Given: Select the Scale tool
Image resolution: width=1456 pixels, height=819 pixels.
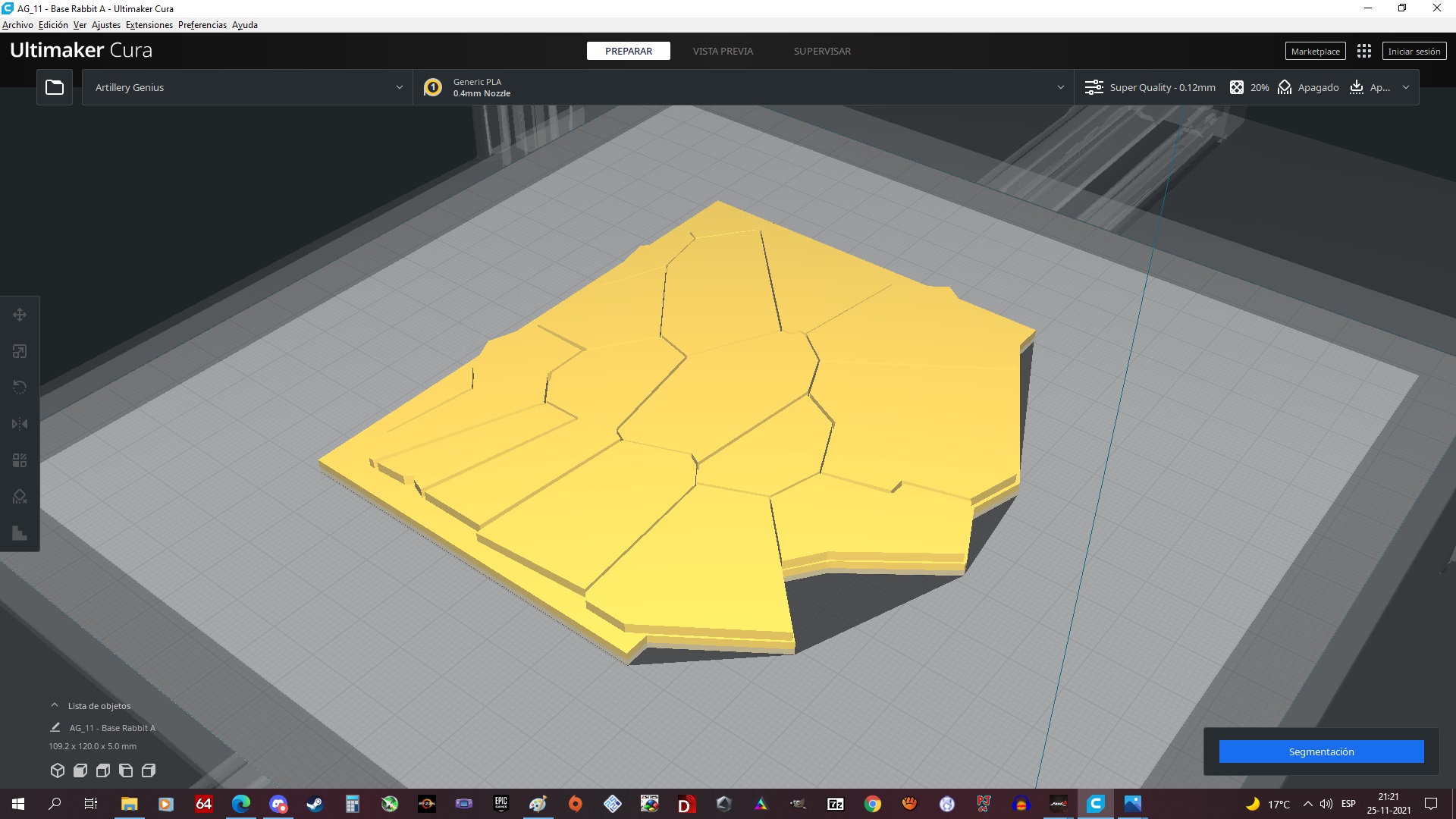Looking at the screenshot, I should coord(20,351).
